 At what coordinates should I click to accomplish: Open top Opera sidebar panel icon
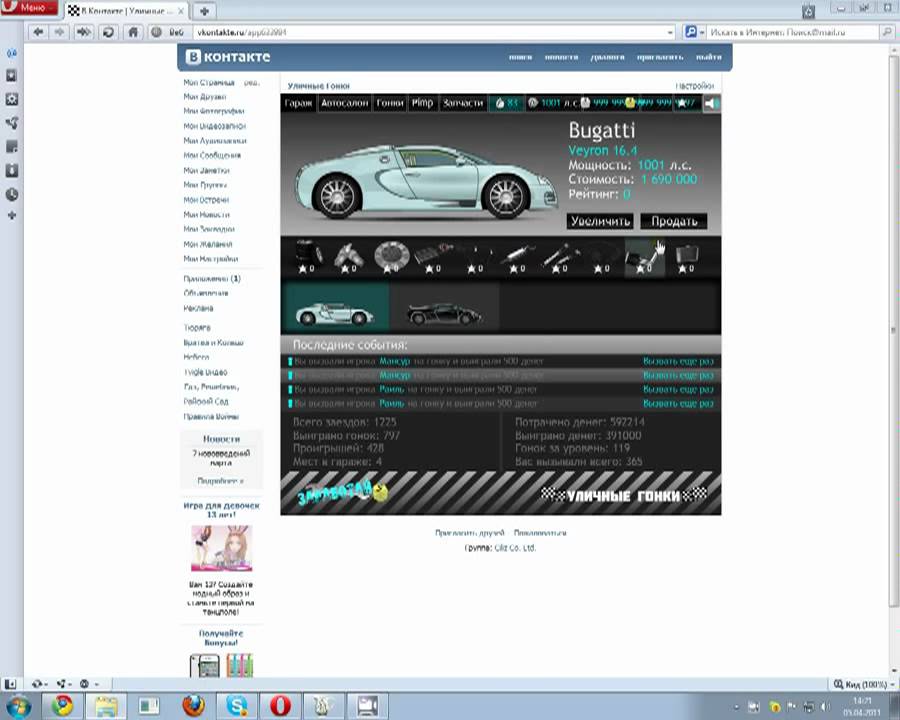[x=11, y=53]
